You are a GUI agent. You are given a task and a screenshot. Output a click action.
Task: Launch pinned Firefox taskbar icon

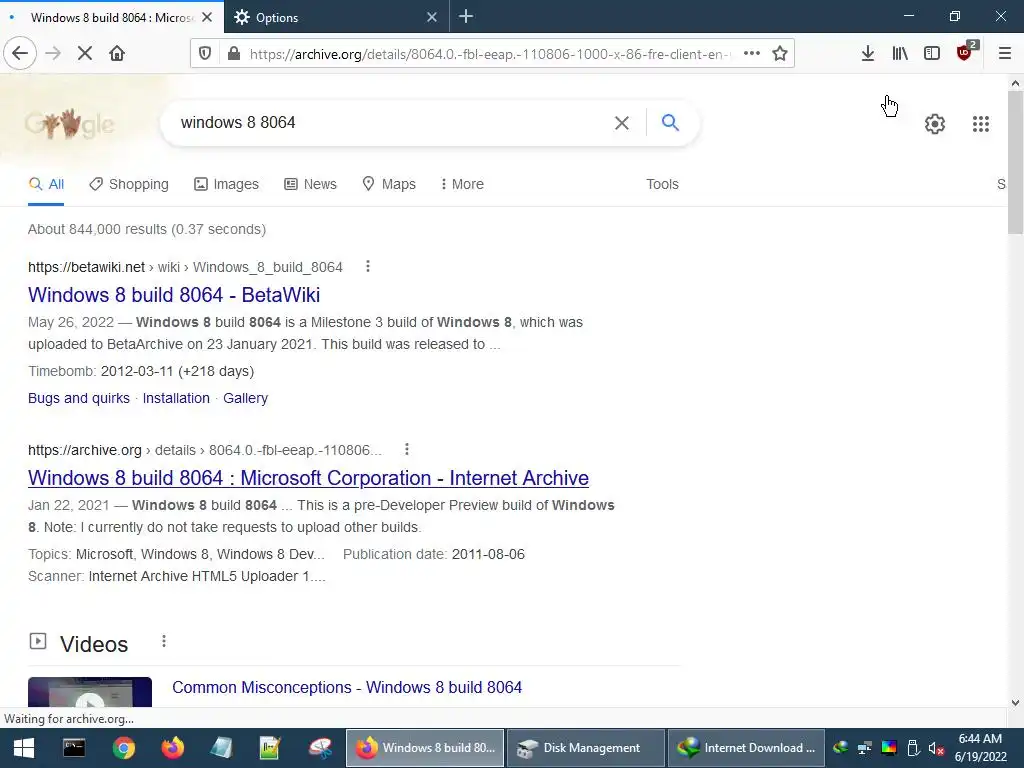(173, 748)
